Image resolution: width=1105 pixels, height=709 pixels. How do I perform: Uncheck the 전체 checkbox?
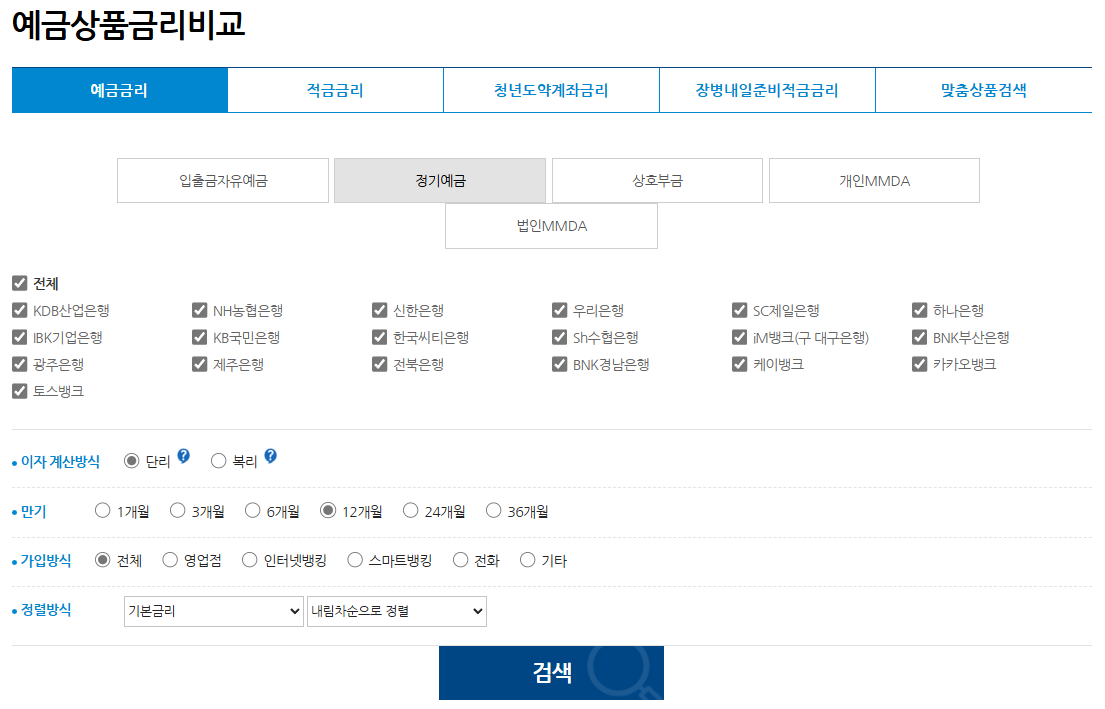click(19, 283)
